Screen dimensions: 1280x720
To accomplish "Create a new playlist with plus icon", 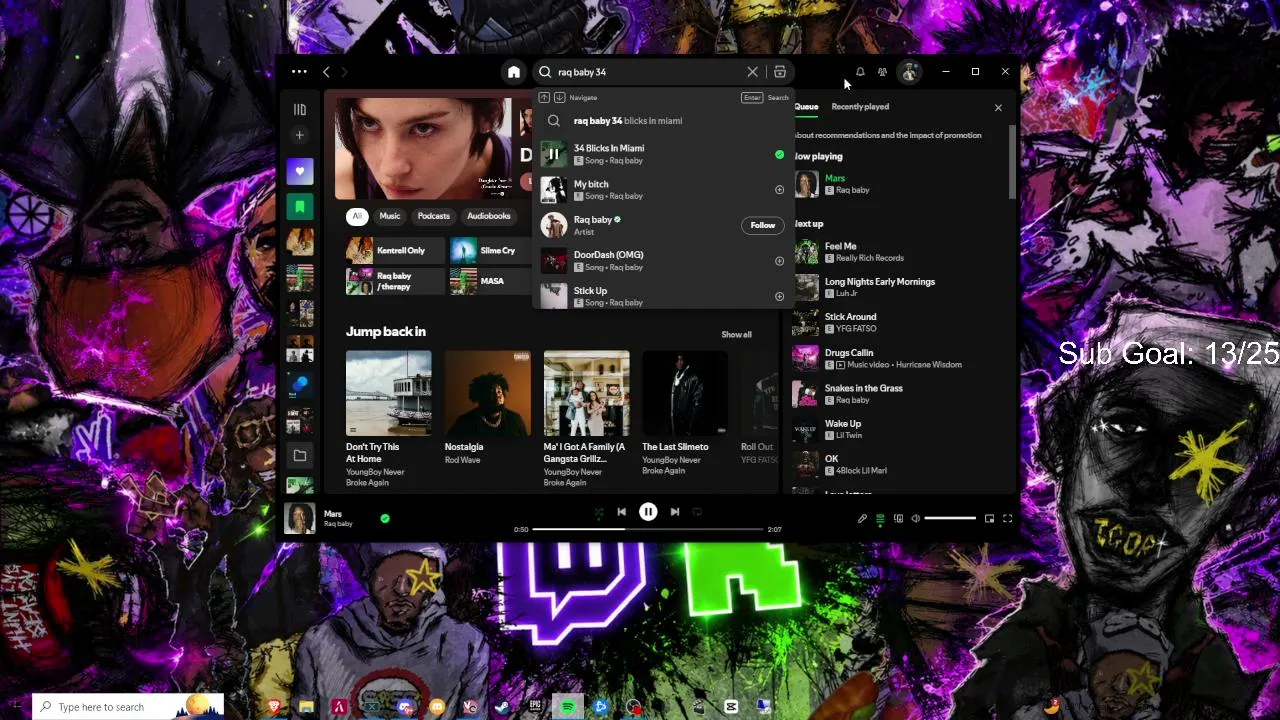I will (x=300, y=135).
